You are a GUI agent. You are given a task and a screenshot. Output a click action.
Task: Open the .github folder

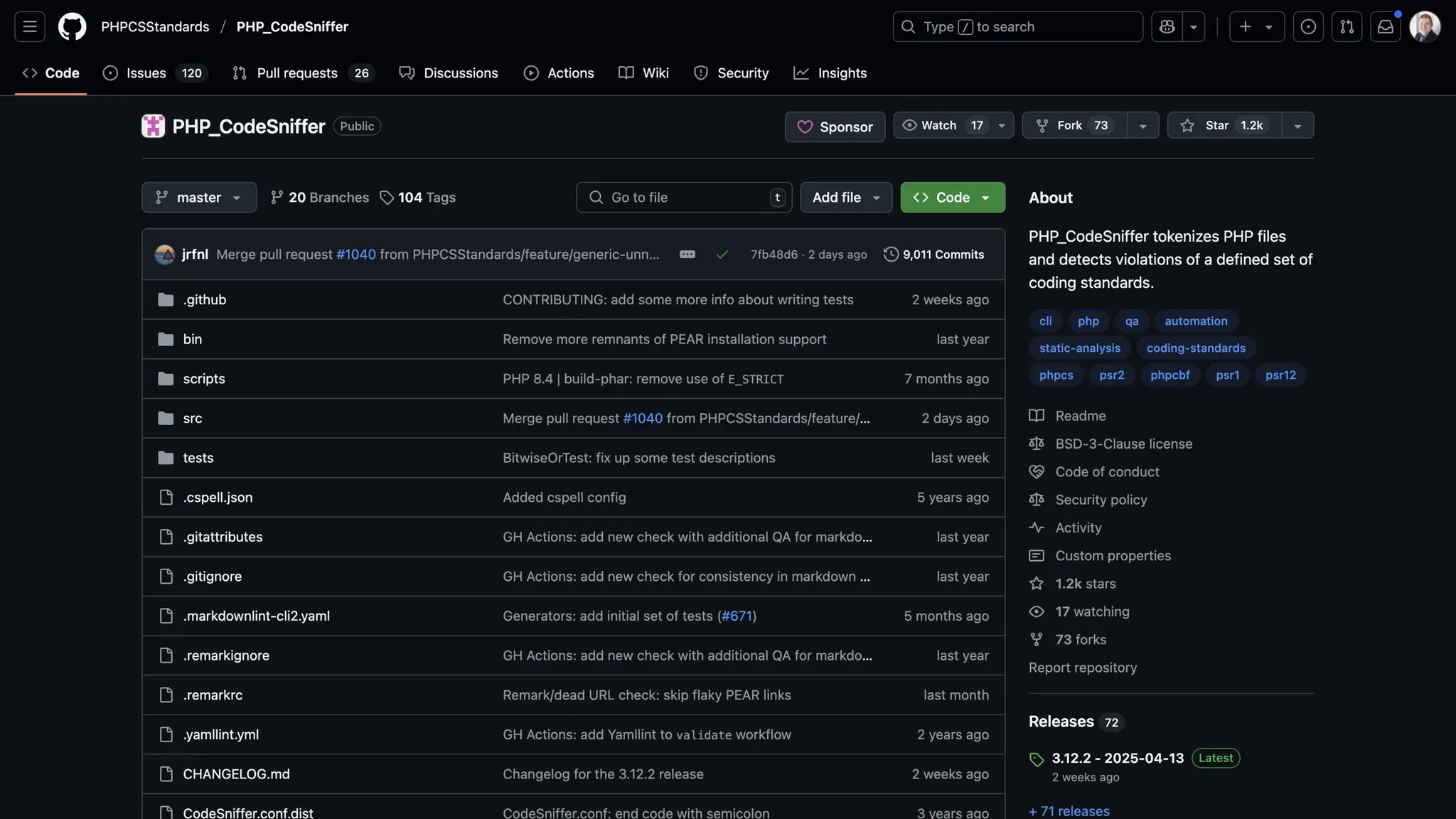click(x=204, y=299)
